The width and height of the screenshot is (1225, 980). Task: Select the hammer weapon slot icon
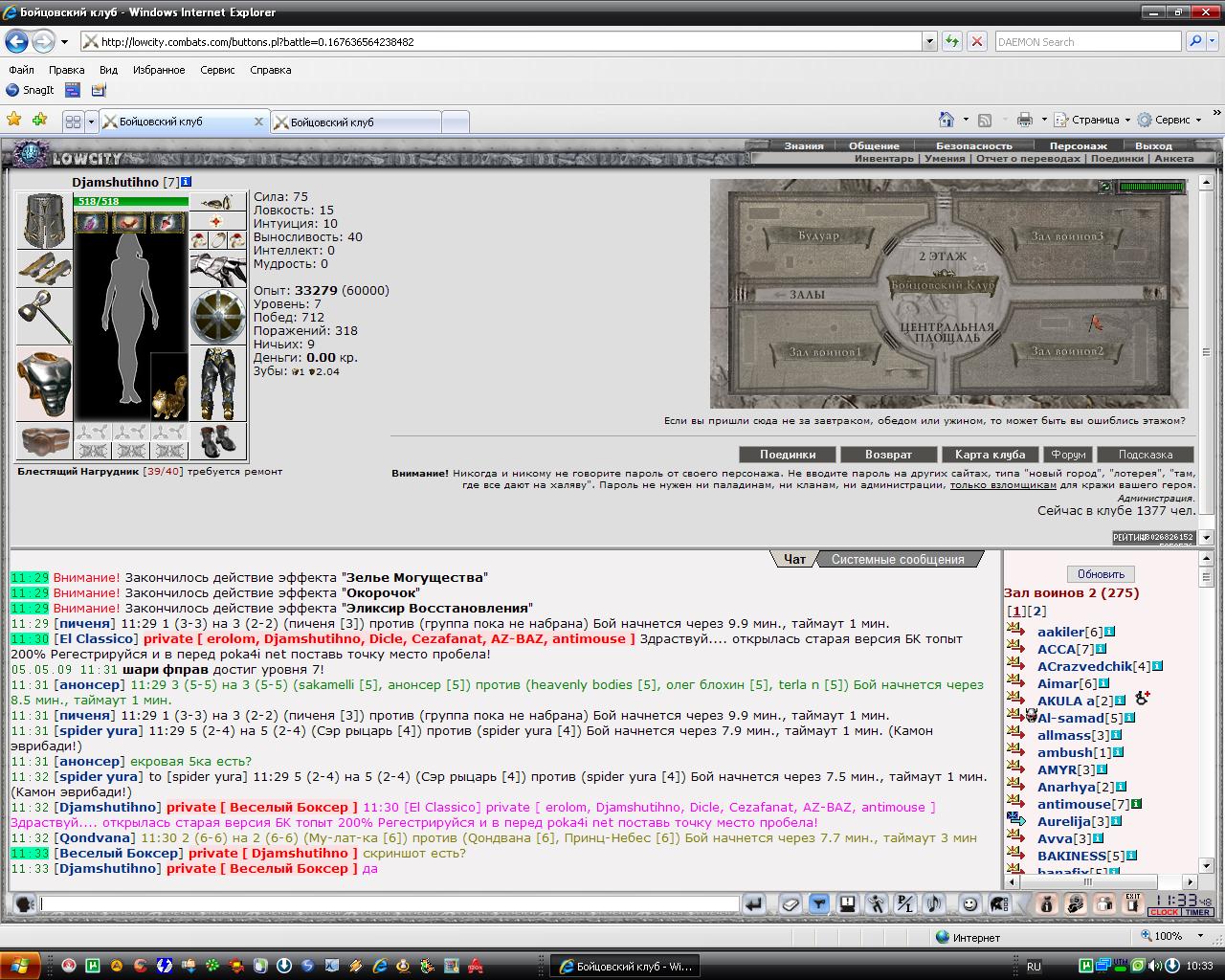44,316
